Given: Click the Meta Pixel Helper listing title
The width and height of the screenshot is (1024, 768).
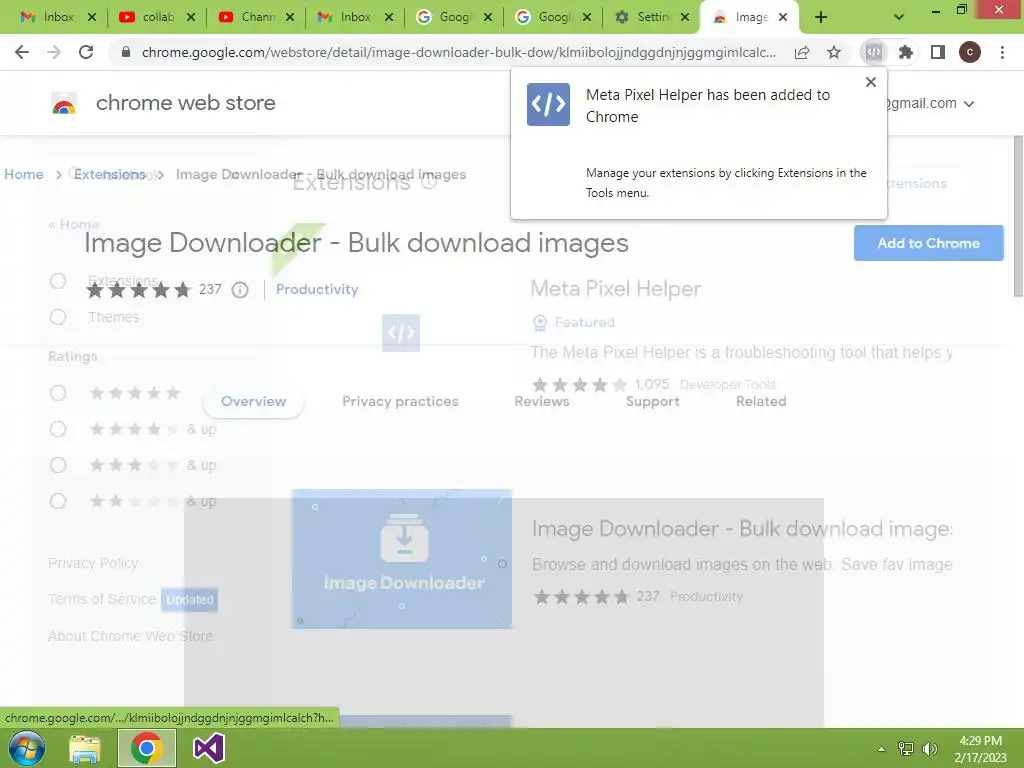Looking at the screenshot, I should click(615, 289).
